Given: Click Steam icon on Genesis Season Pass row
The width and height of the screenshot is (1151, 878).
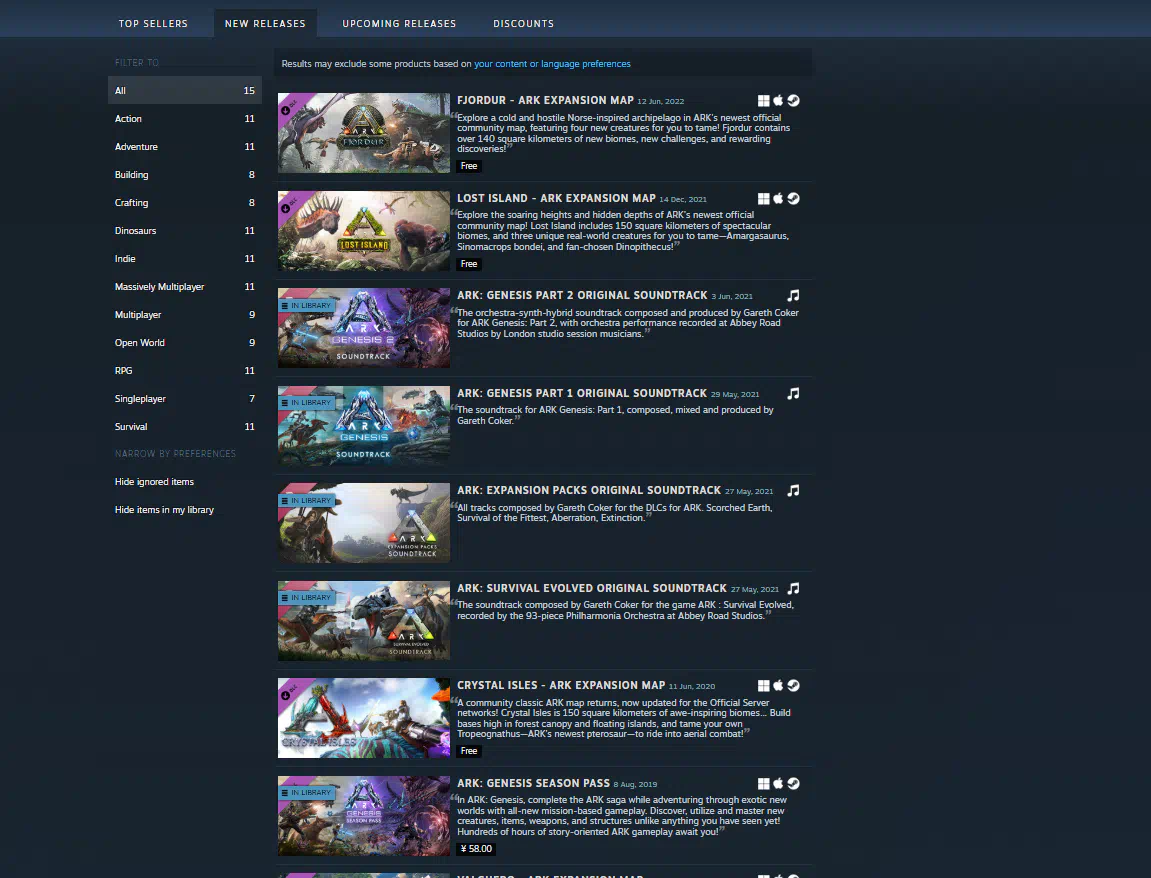Looking at the screenshot, I should pyautogui.click(x=794, y=783).
